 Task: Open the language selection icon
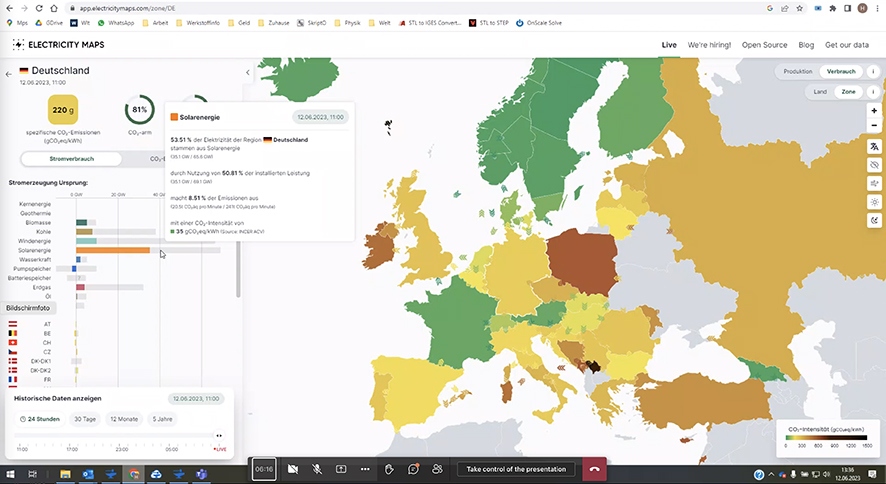pyautogui.click(x=874, y=147)
